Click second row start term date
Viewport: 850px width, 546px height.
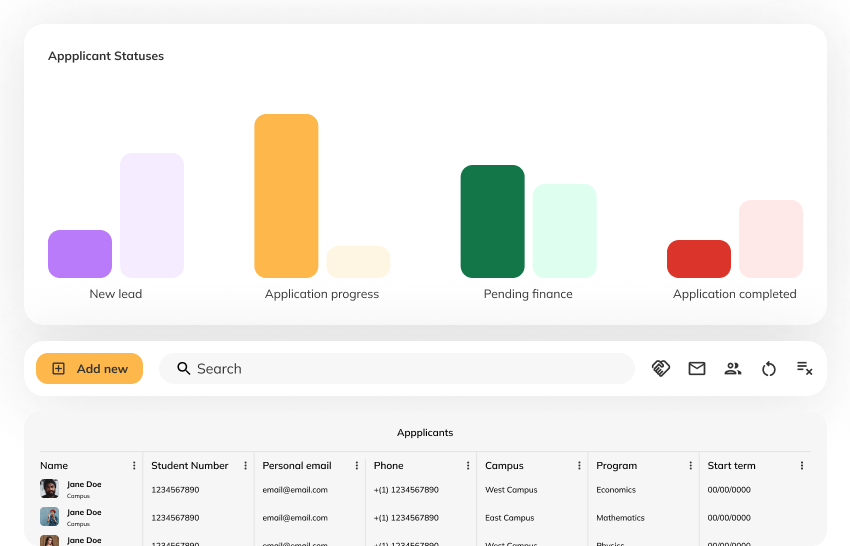point(729,518)
